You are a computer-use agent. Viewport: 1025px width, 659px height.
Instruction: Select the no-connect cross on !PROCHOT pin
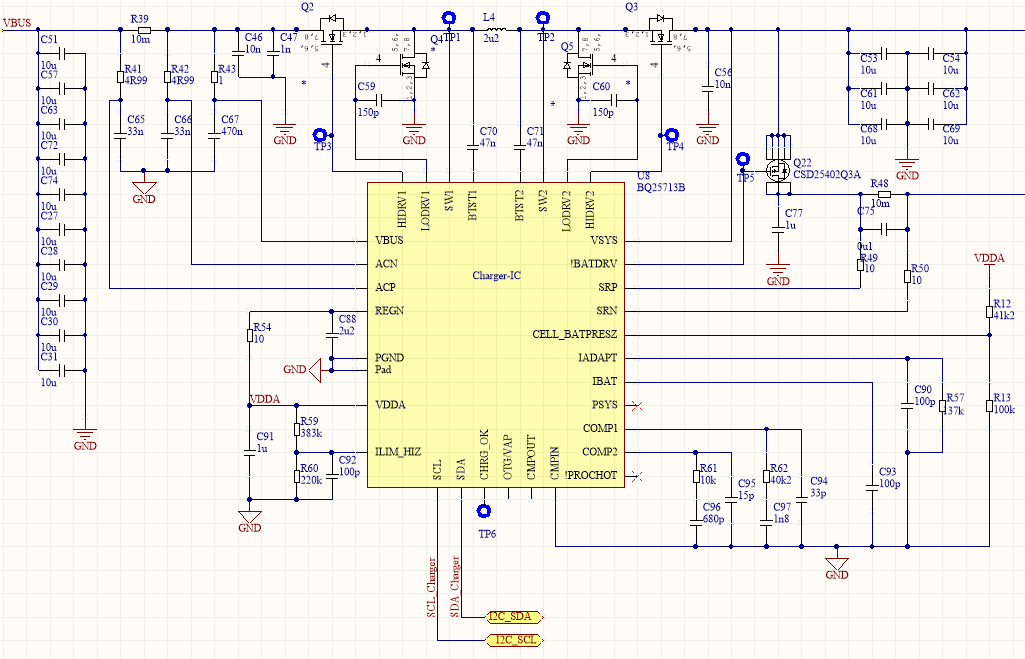point(637,477)
